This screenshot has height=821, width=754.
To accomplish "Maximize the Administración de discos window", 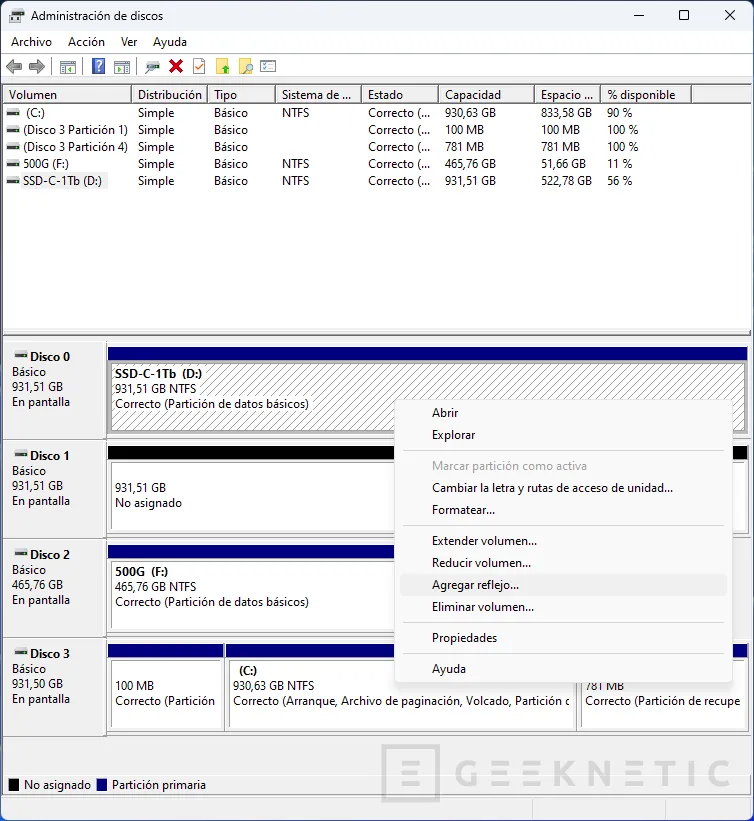I will point(684,15).
